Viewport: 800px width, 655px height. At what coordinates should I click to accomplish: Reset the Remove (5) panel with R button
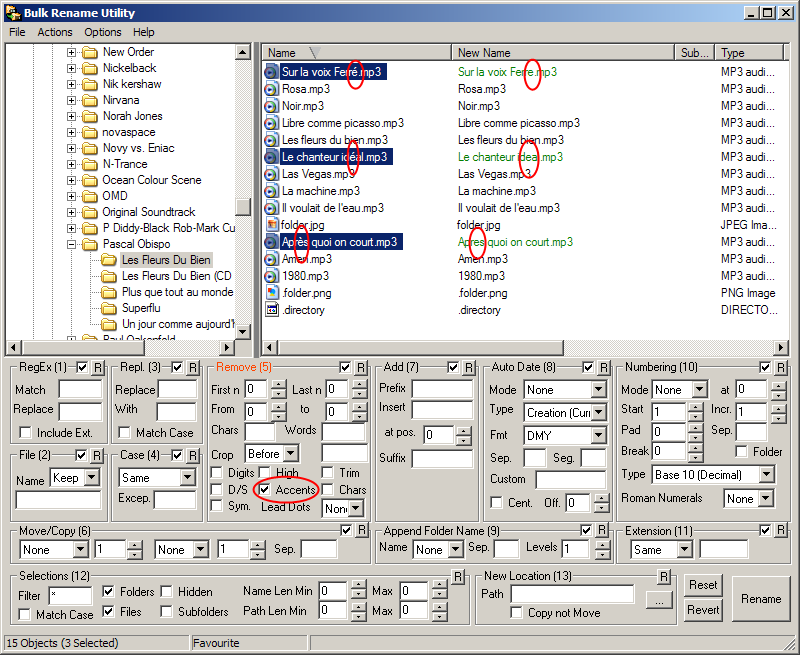click(x=361, y=367)
